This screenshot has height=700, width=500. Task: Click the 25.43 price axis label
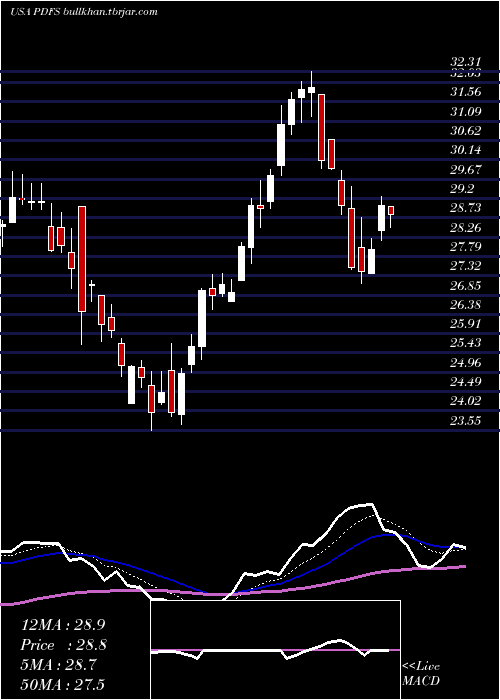(x=466, y=343)
